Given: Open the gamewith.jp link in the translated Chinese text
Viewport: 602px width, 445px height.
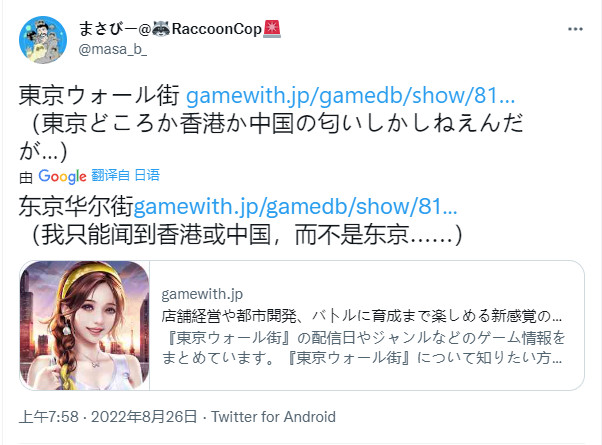Looking at the screenshot, I should point(295,207).
